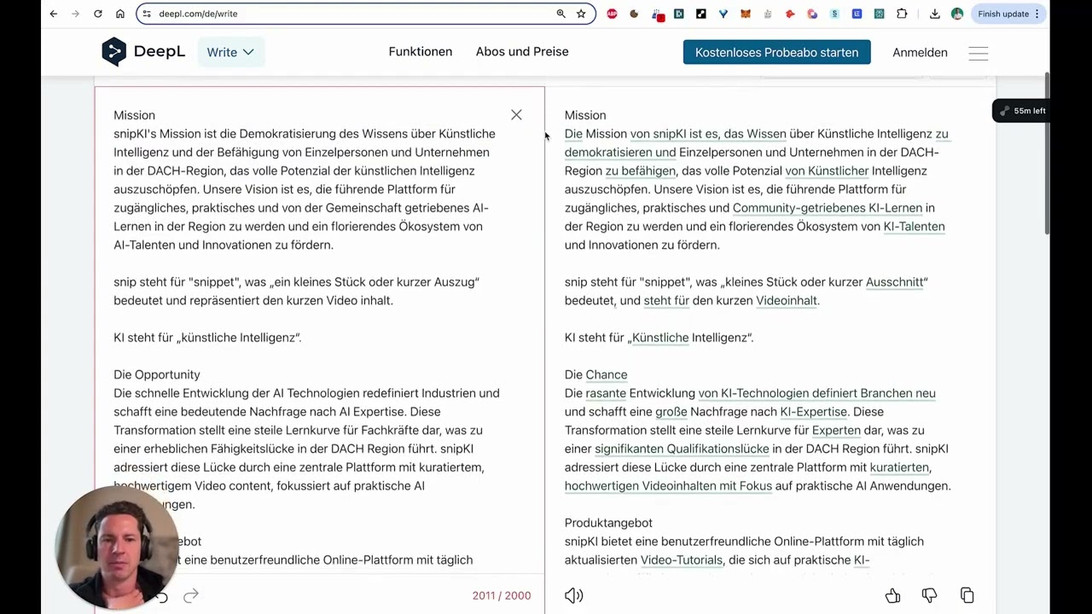Viewport: 1092px width, 614px height.
Task: Copy the improved text to clipboard
Action: click(x=967, y=595)
